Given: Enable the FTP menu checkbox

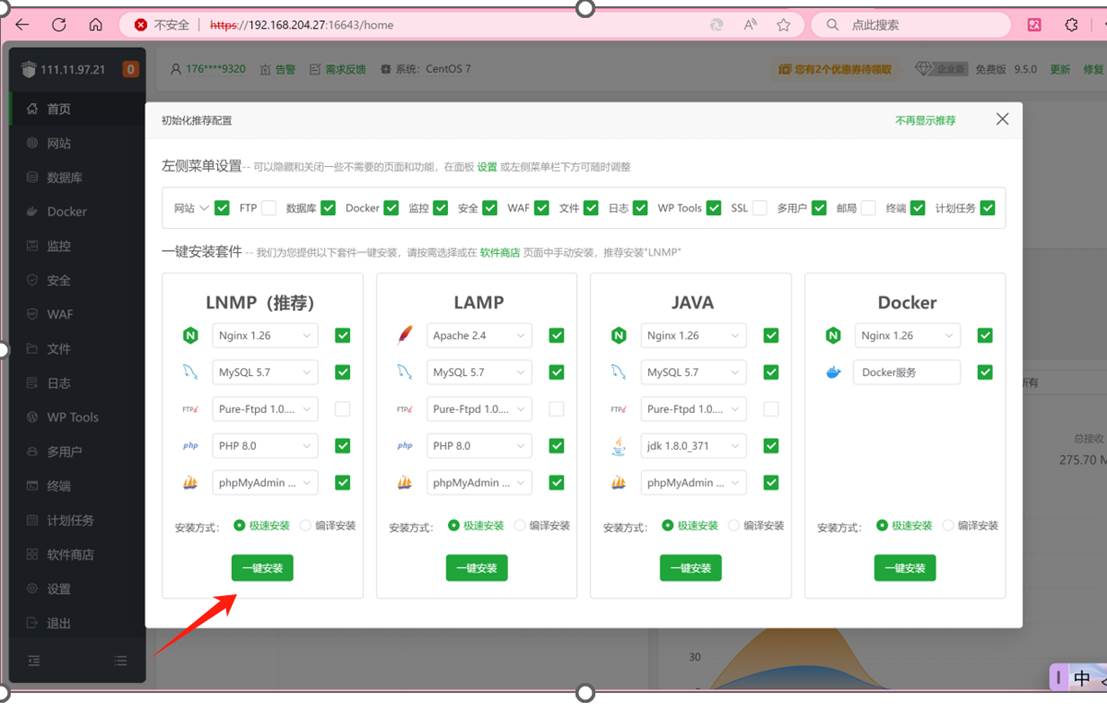Looking at the screenshot, I should [x=268, y=207].
